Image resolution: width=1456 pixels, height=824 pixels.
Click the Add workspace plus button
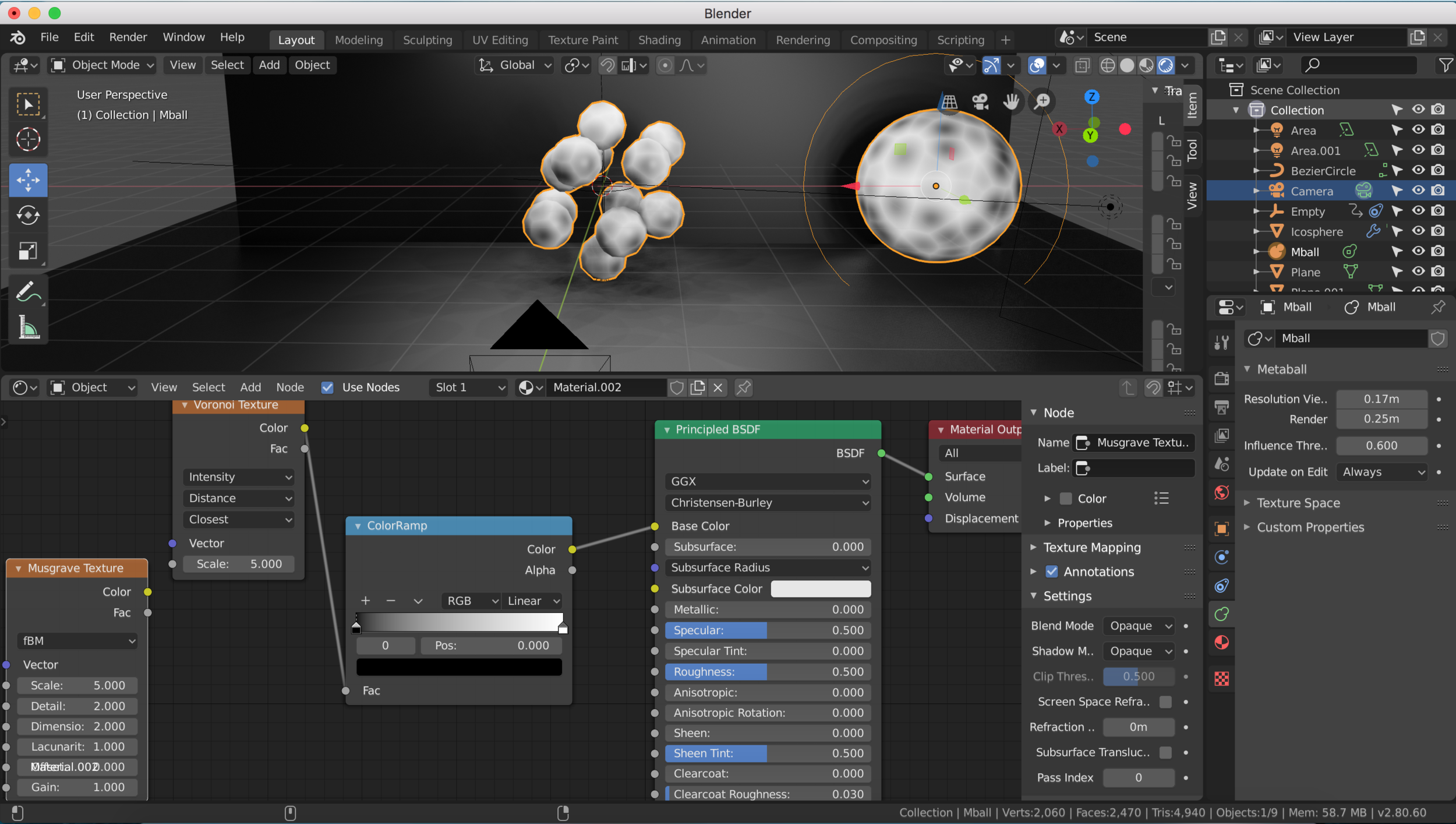click(1006, 40)
